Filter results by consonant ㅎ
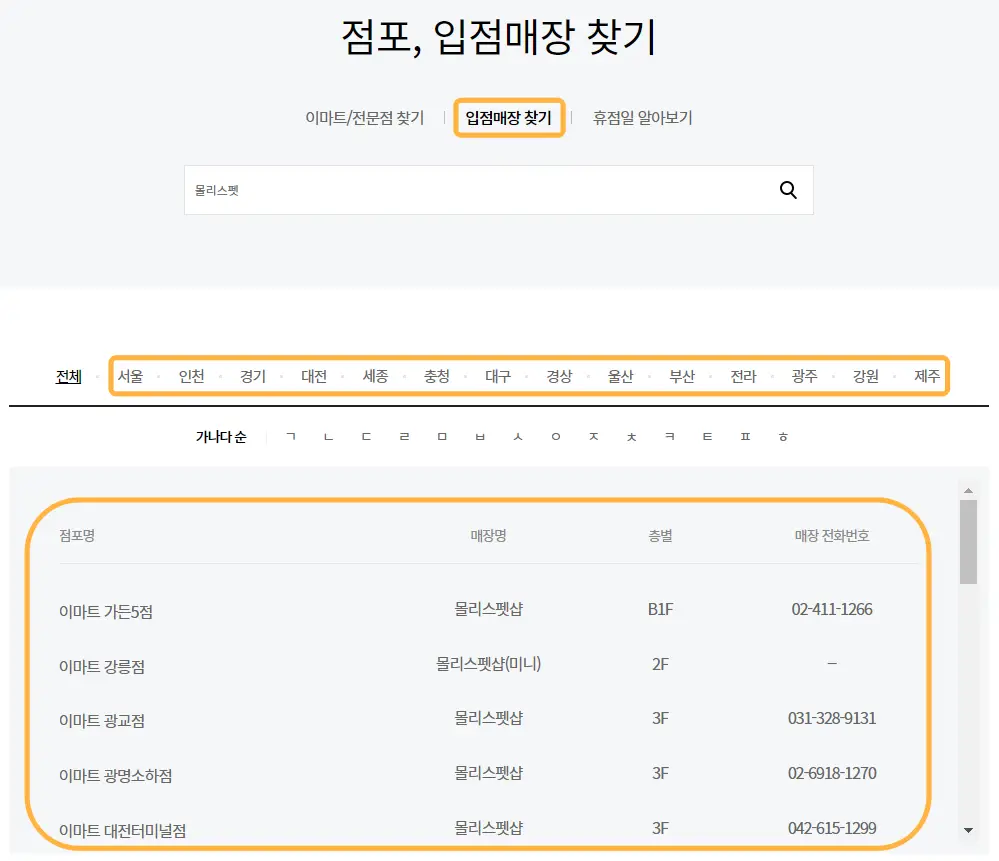The height and width of the screenshot is (861, 999). (x=784, y=436)
